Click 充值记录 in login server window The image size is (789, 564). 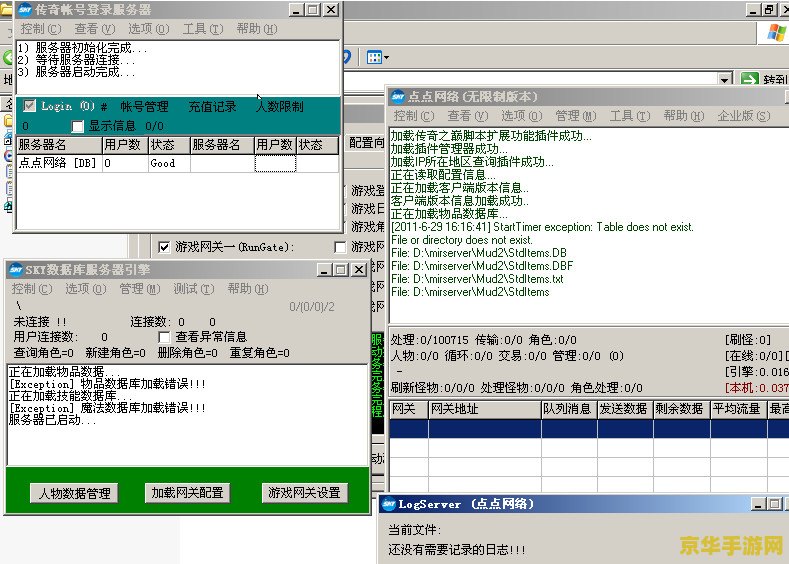[212, 107]
